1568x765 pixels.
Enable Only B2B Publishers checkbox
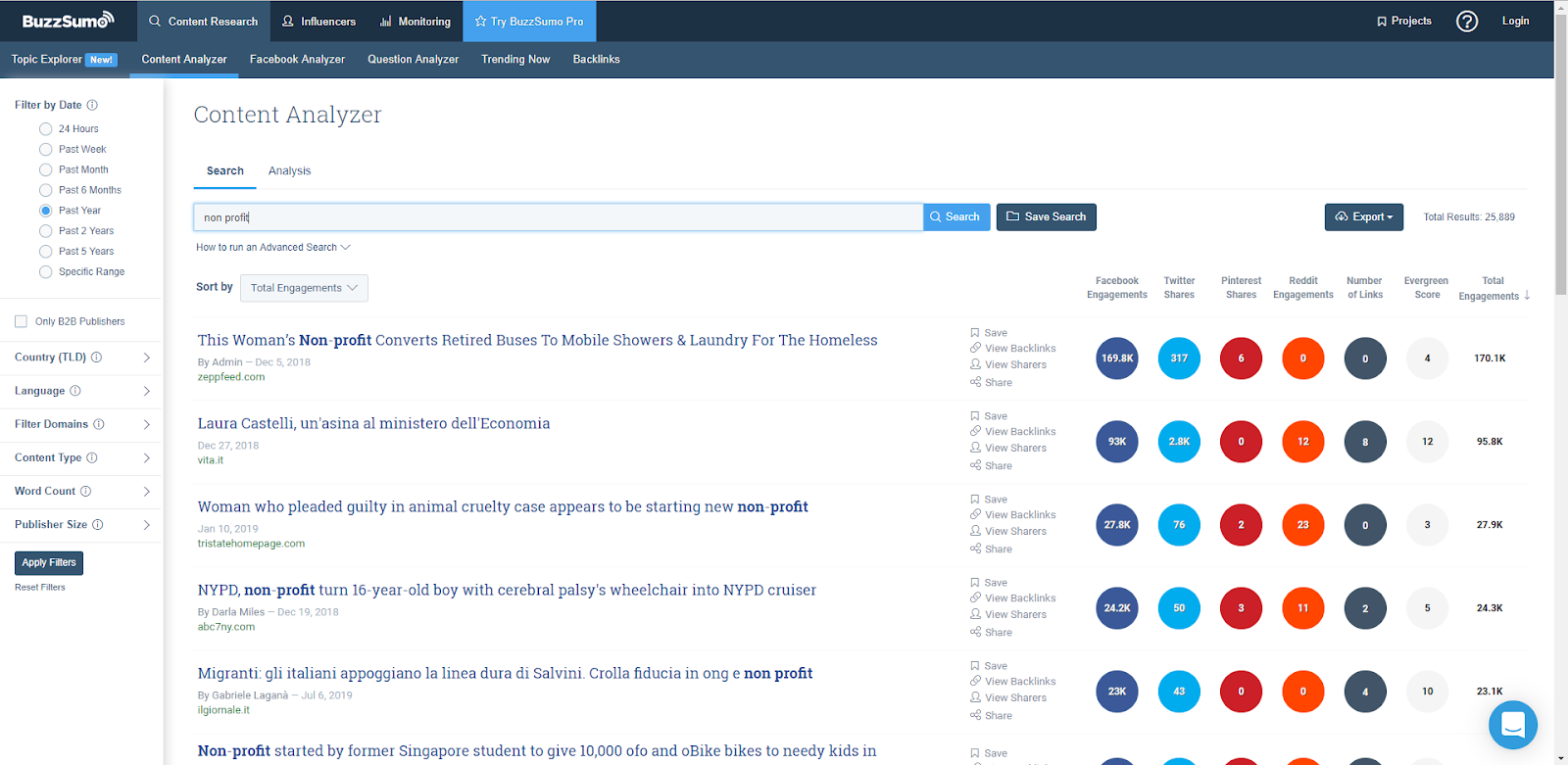click(21, 321)
